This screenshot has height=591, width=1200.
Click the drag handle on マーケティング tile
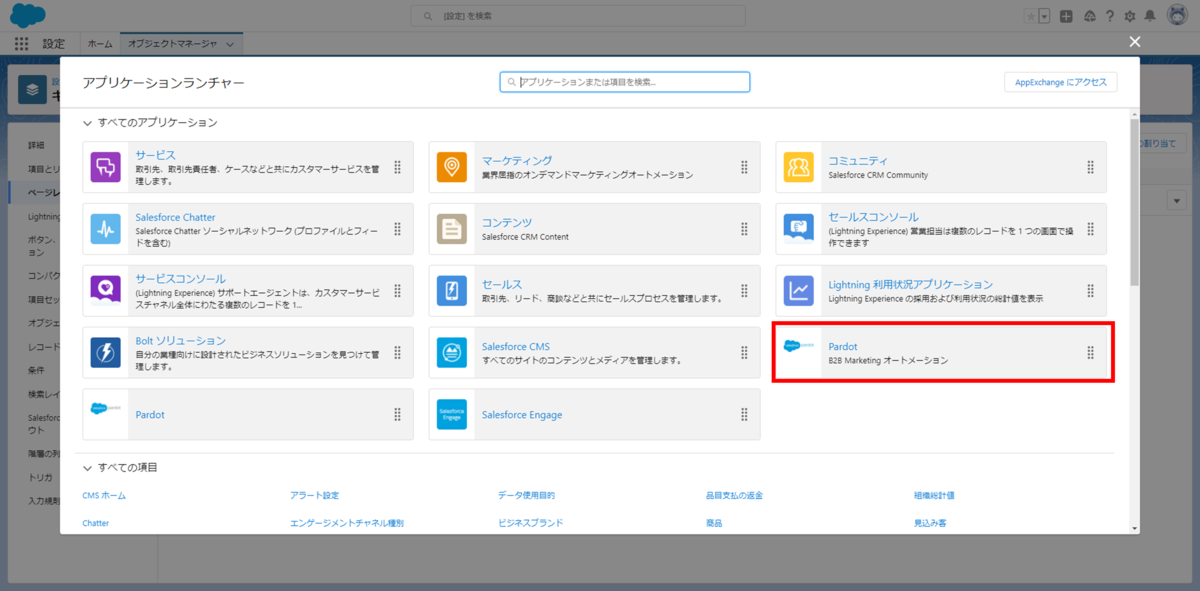coord(744,167)
